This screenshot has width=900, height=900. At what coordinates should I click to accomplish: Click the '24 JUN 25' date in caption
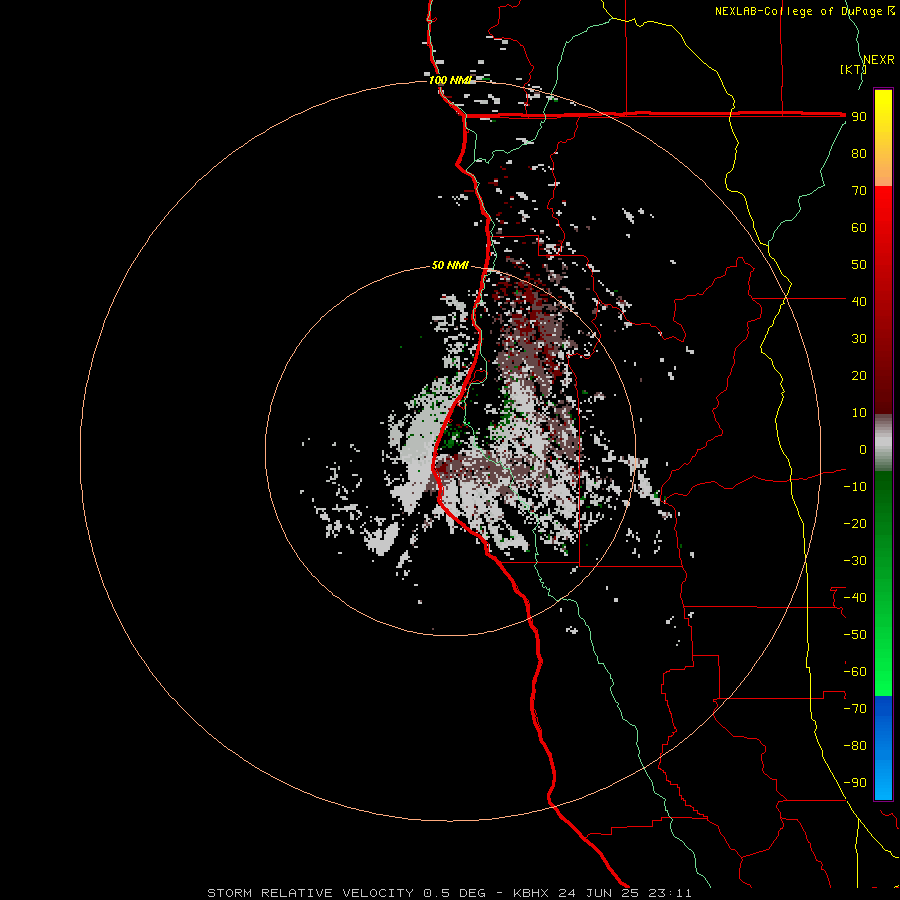(598, 893)
